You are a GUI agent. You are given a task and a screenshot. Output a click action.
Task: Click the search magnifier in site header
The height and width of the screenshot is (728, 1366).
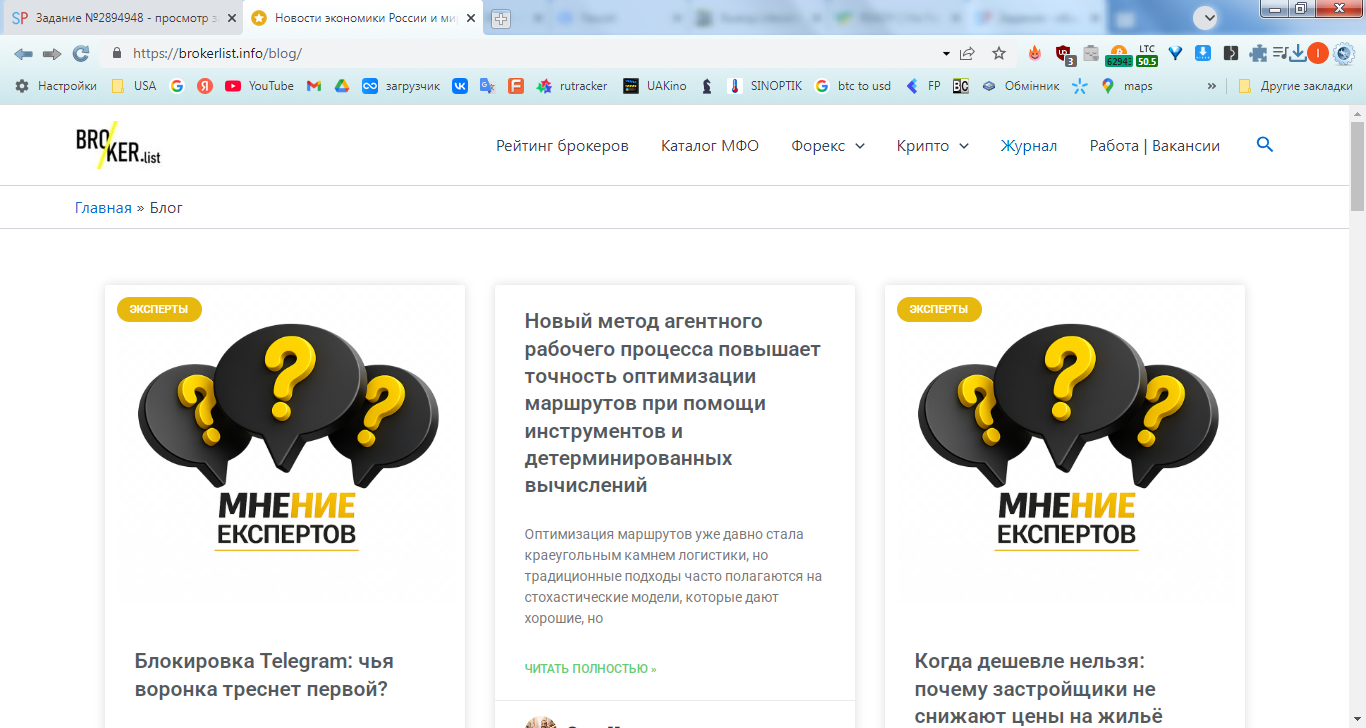pos(1265,145)
